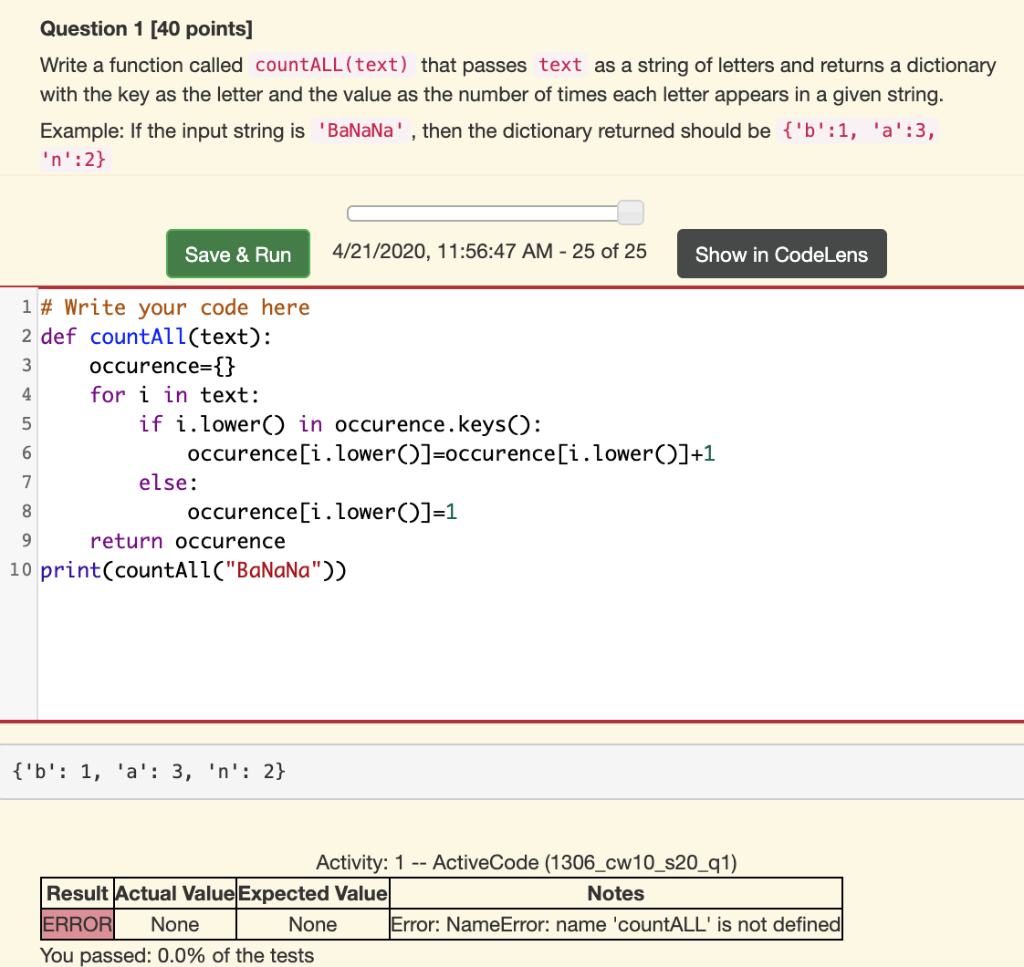
Task: Click the Actual Value column header
Action: point(175,893)
